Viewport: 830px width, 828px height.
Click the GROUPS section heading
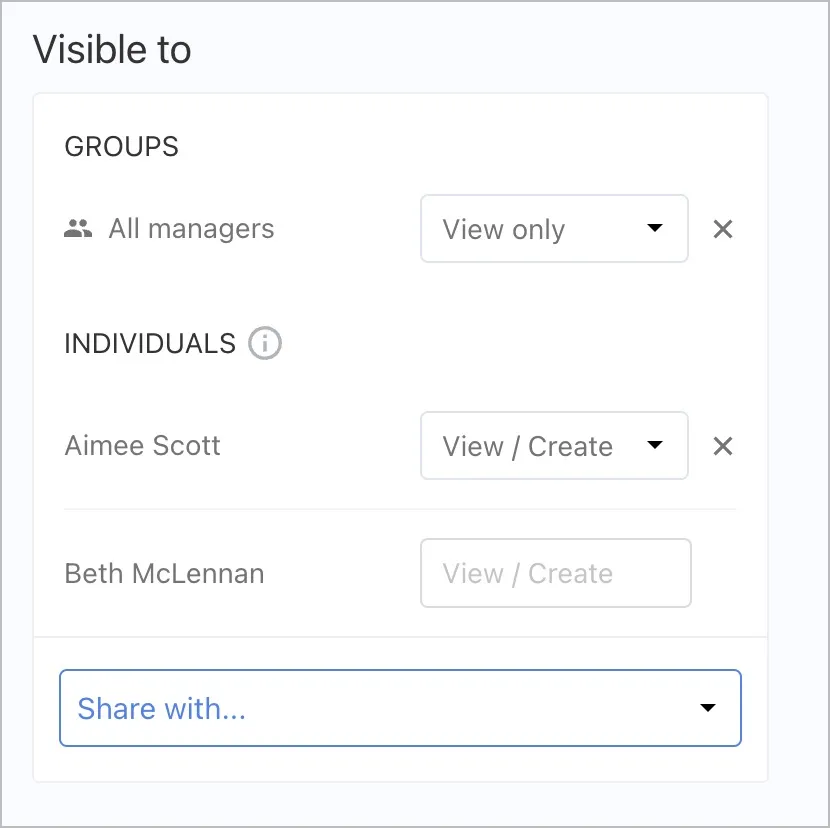[x=121, y=147]
